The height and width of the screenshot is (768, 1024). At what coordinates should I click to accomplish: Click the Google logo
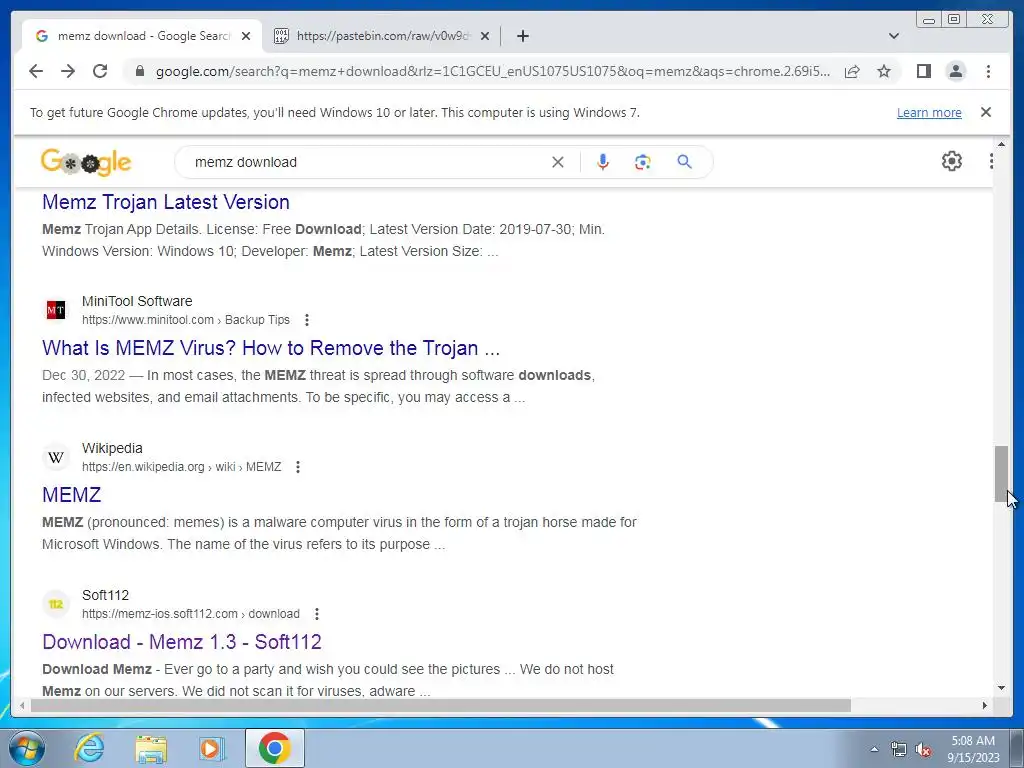(86, 162)
